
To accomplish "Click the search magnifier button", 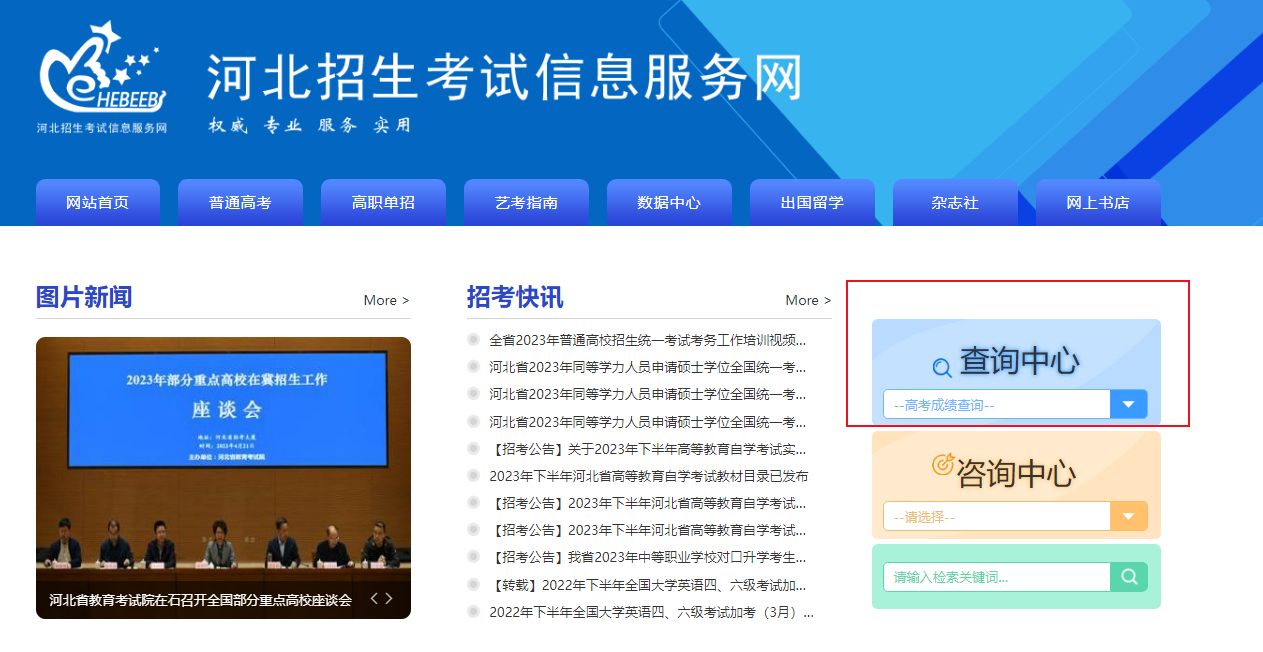I will (1129, 577).
